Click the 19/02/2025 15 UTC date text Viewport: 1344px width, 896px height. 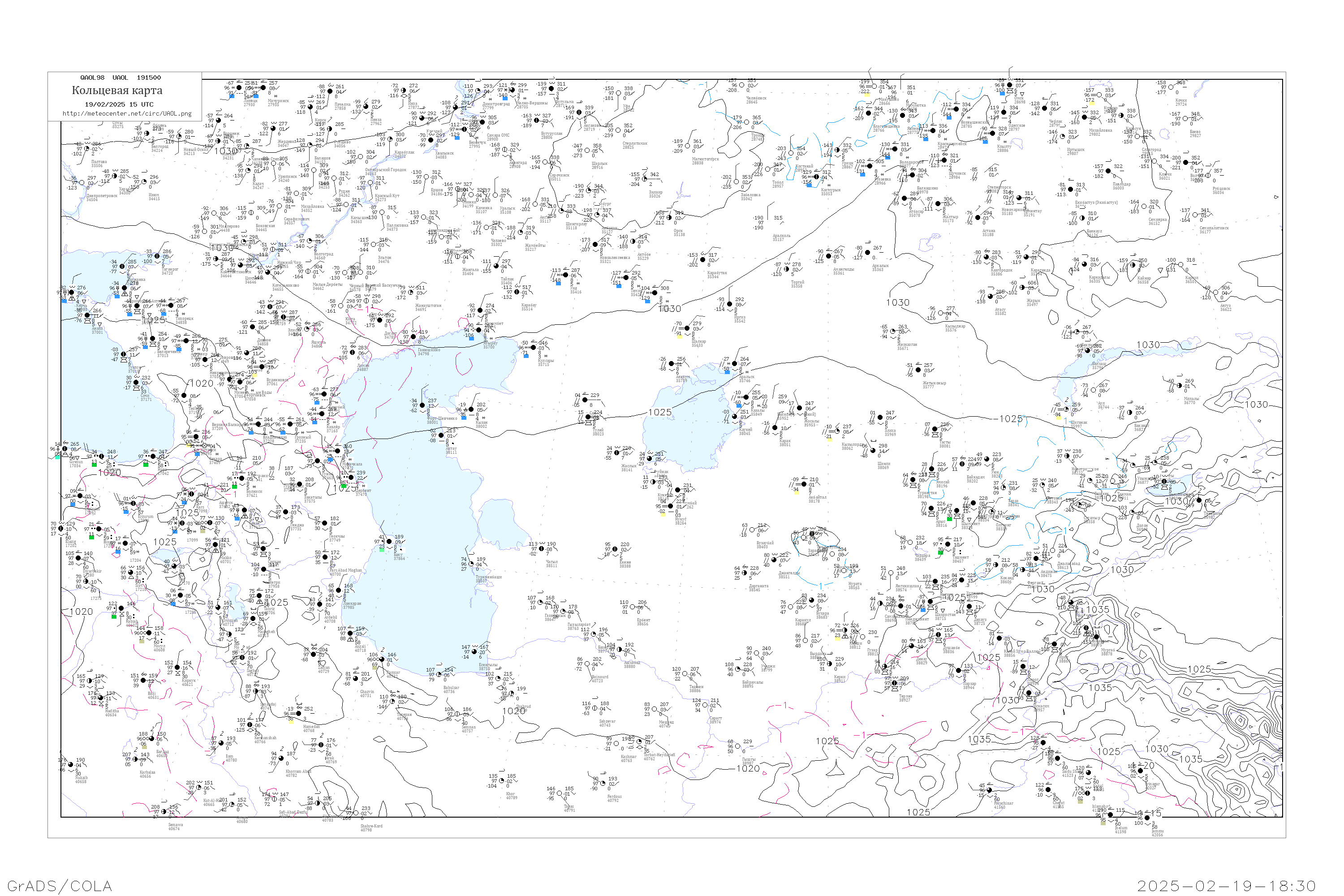[x=119, y=104]
